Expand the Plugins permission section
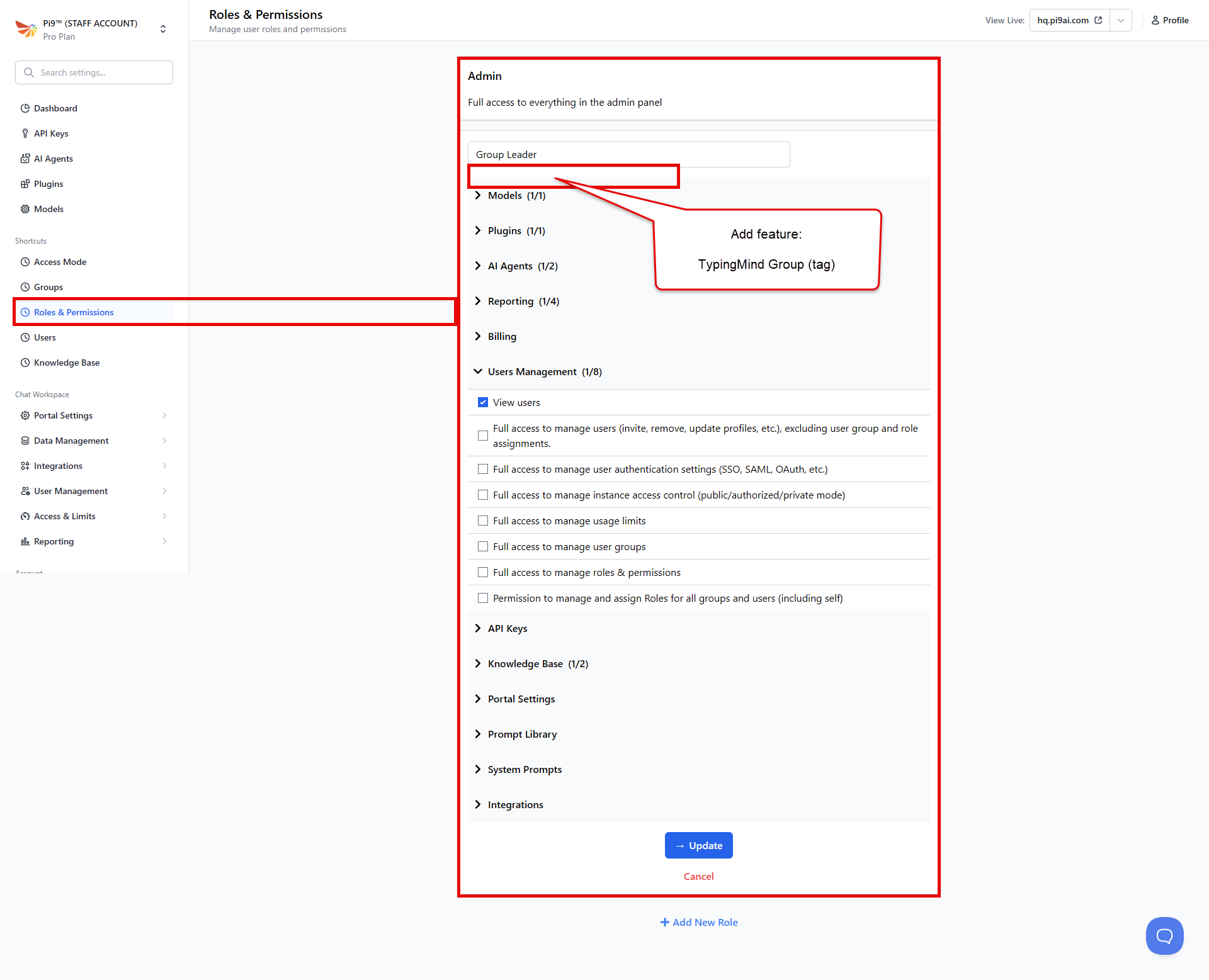Screen dimensions: 1209x980 (x=698, y=231)
